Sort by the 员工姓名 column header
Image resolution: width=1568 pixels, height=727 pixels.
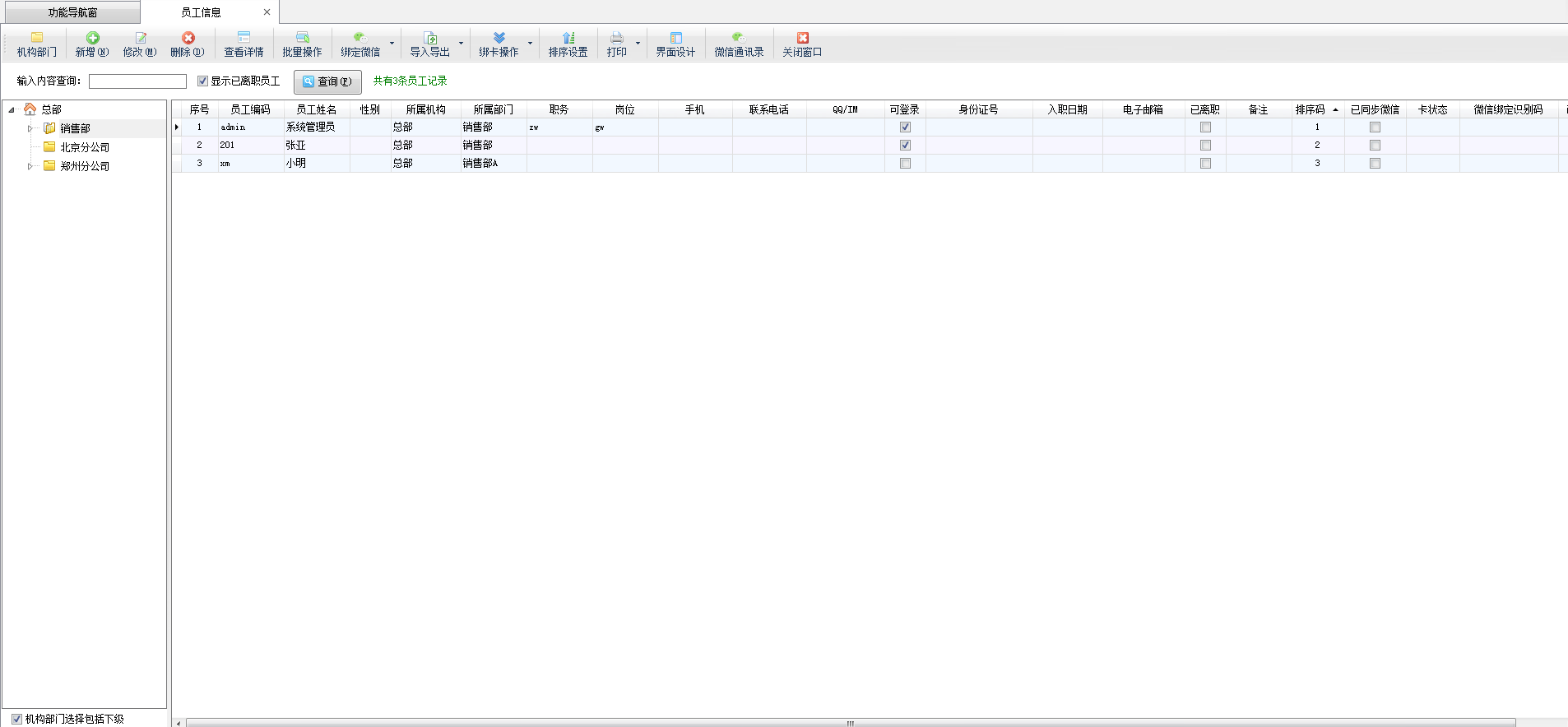click(x=316, y=109)
